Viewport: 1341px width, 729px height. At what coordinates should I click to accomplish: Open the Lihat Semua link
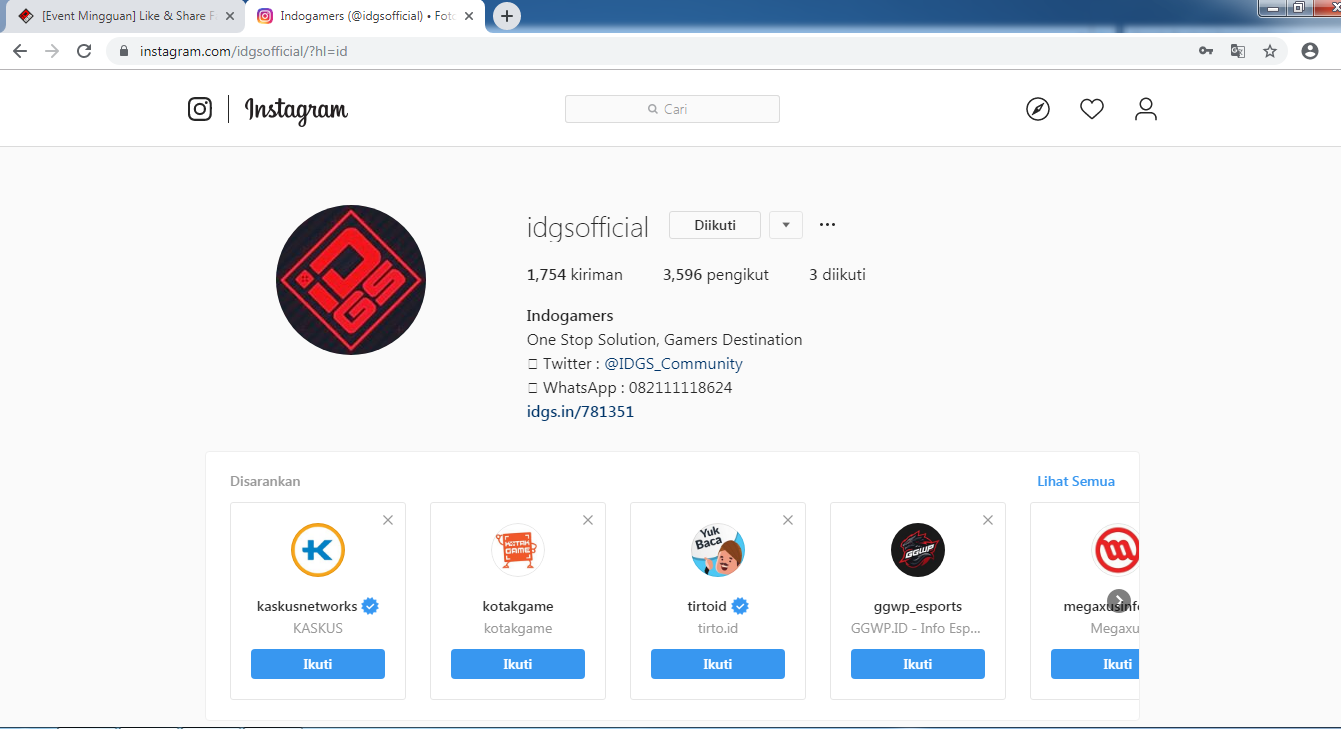tap(1076, 481)
